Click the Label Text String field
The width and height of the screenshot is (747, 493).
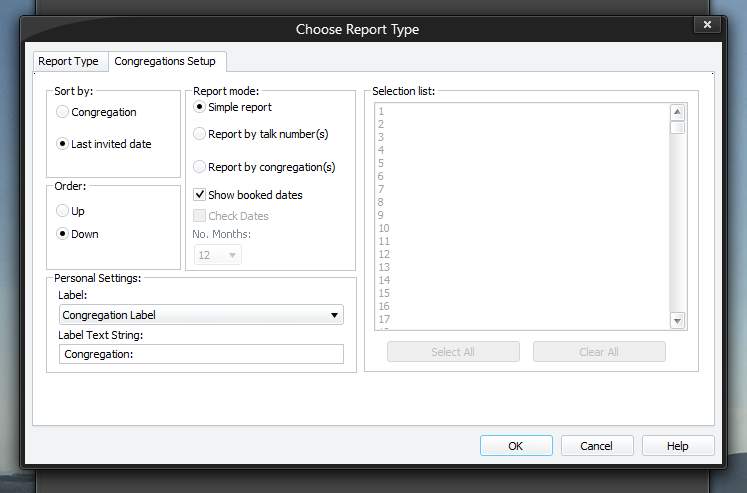201,354
